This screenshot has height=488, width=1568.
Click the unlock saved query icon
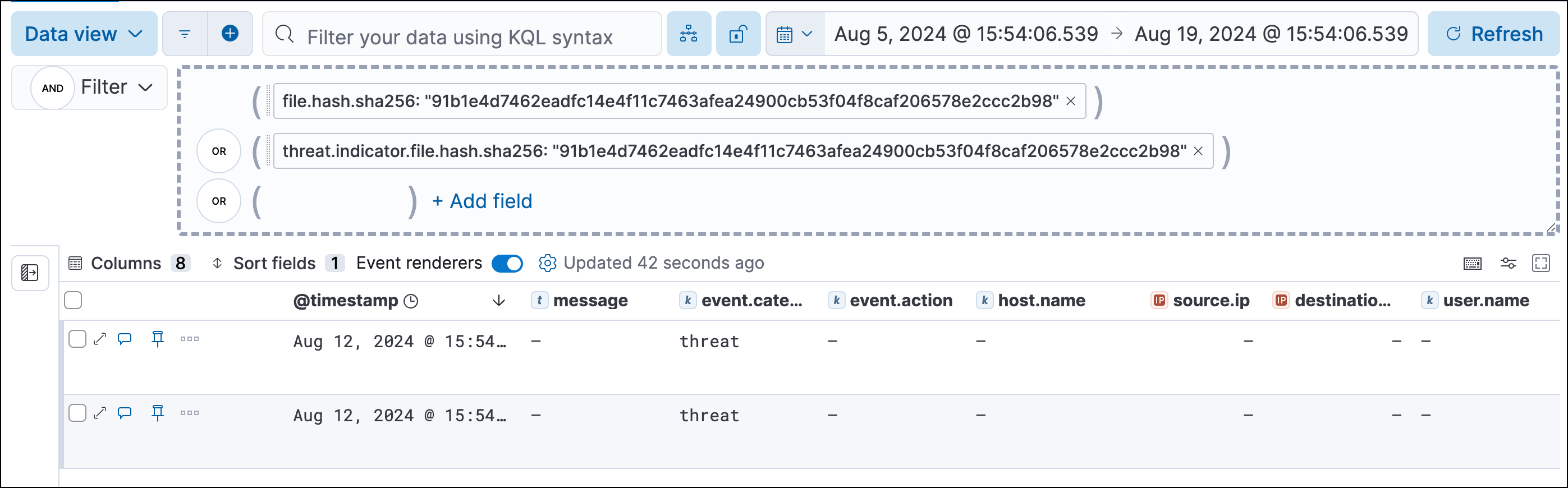click(x=738, y=34)
